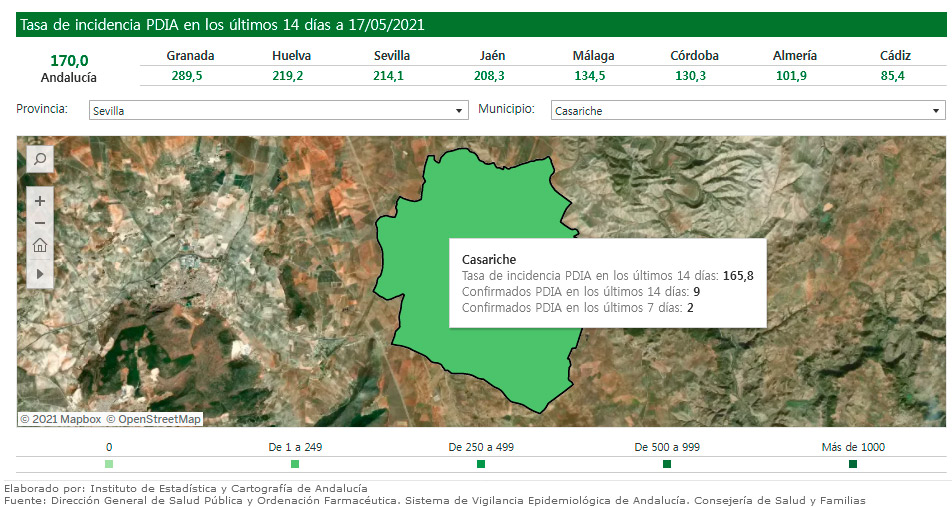Screen dimensions: 952x507
Task: Select the Granada province rate 289,5
Action: click(x=190, y=76)
